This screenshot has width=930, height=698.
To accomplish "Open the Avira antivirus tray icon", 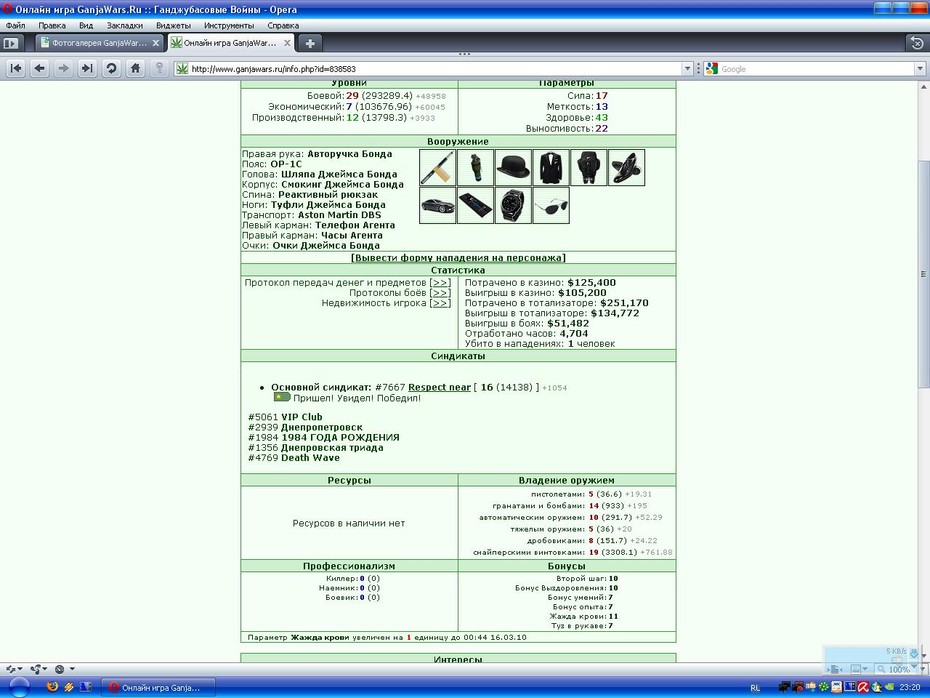I will (x=863, y=687).
